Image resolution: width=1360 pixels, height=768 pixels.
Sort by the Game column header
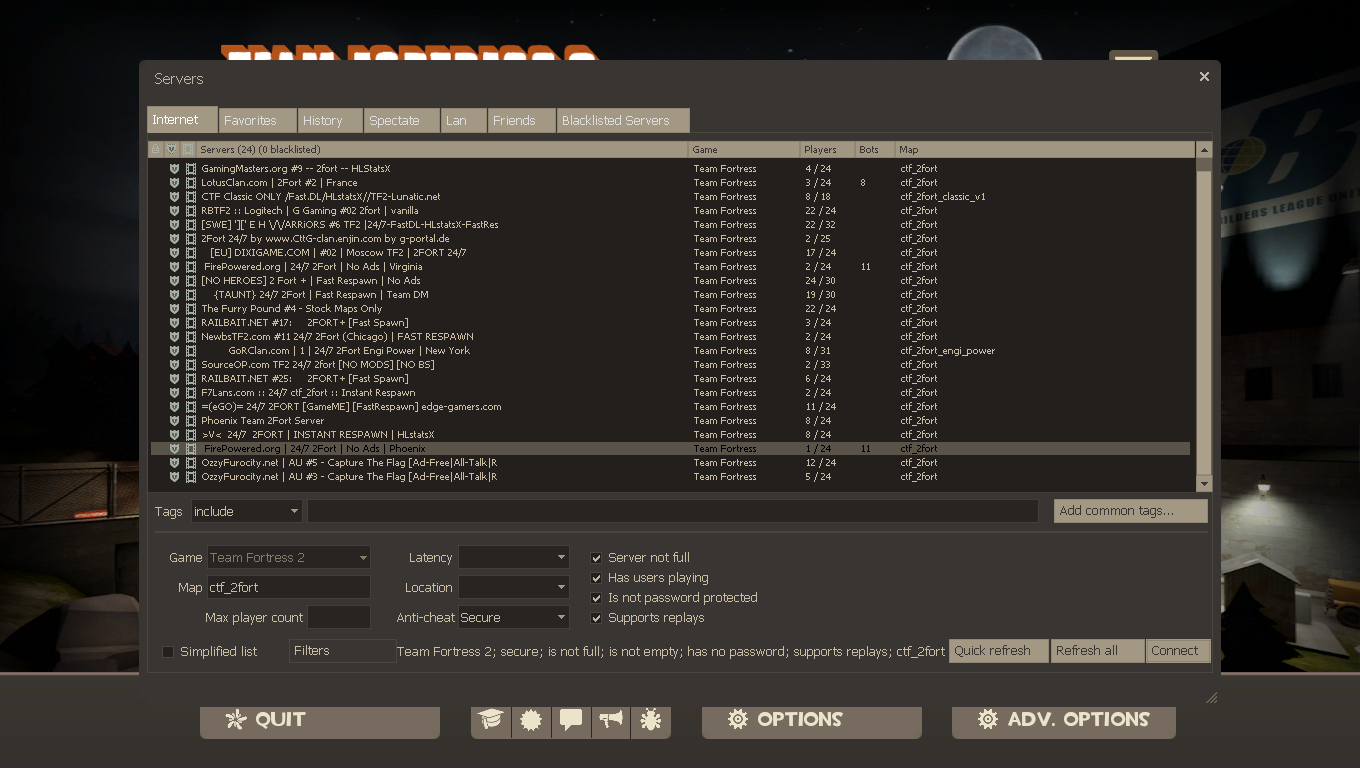coord(744,149)
